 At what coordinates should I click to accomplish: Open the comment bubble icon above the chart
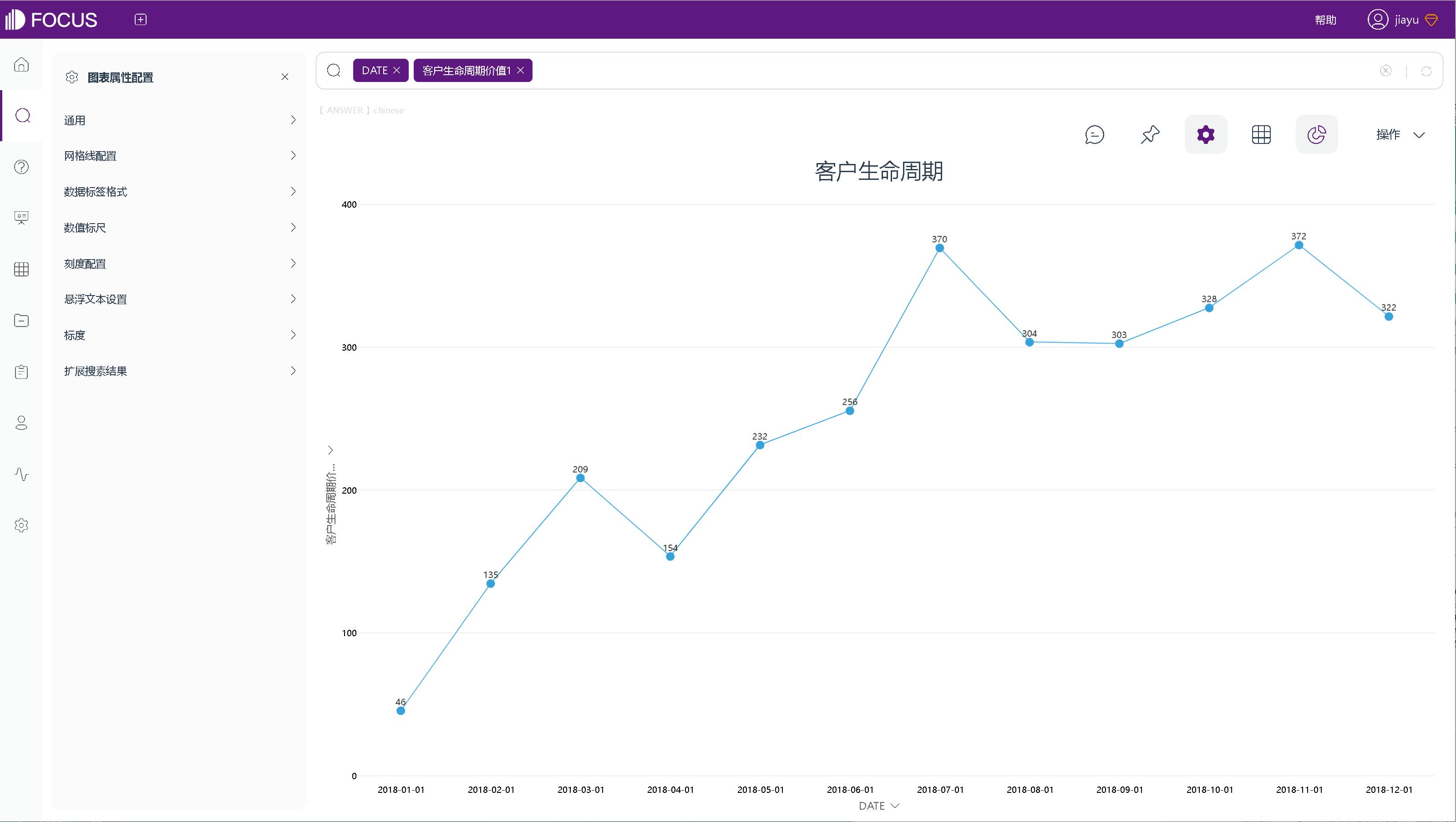1094,134
